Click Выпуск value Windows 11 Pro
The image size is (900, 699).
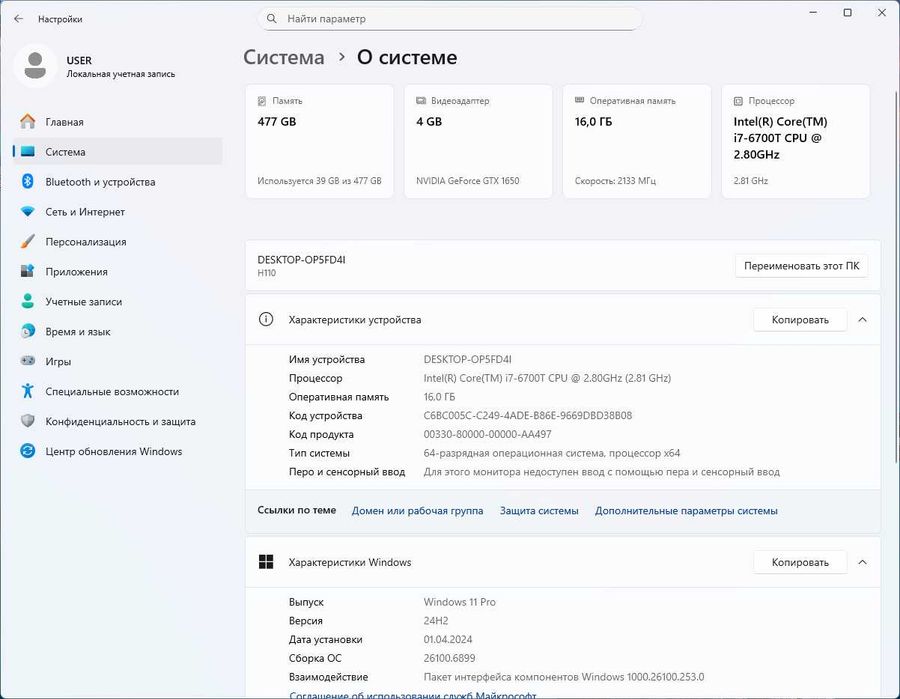[459, 602]
